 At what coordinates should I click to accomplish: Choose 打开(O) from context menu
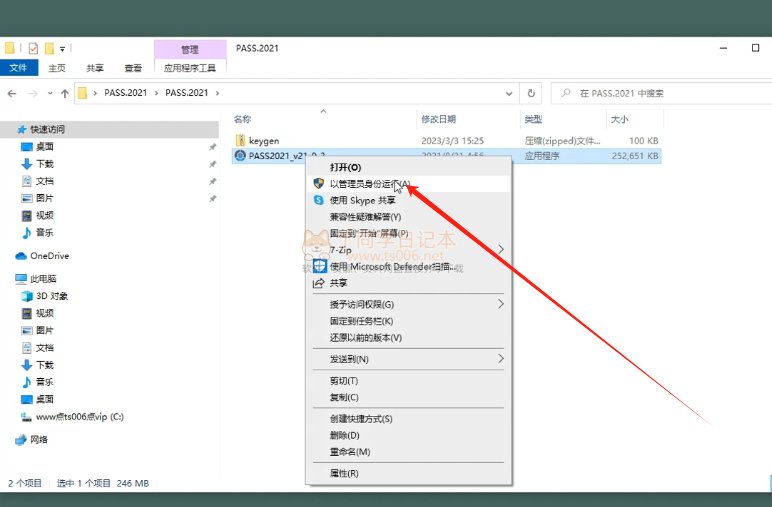tap(409, 167)
